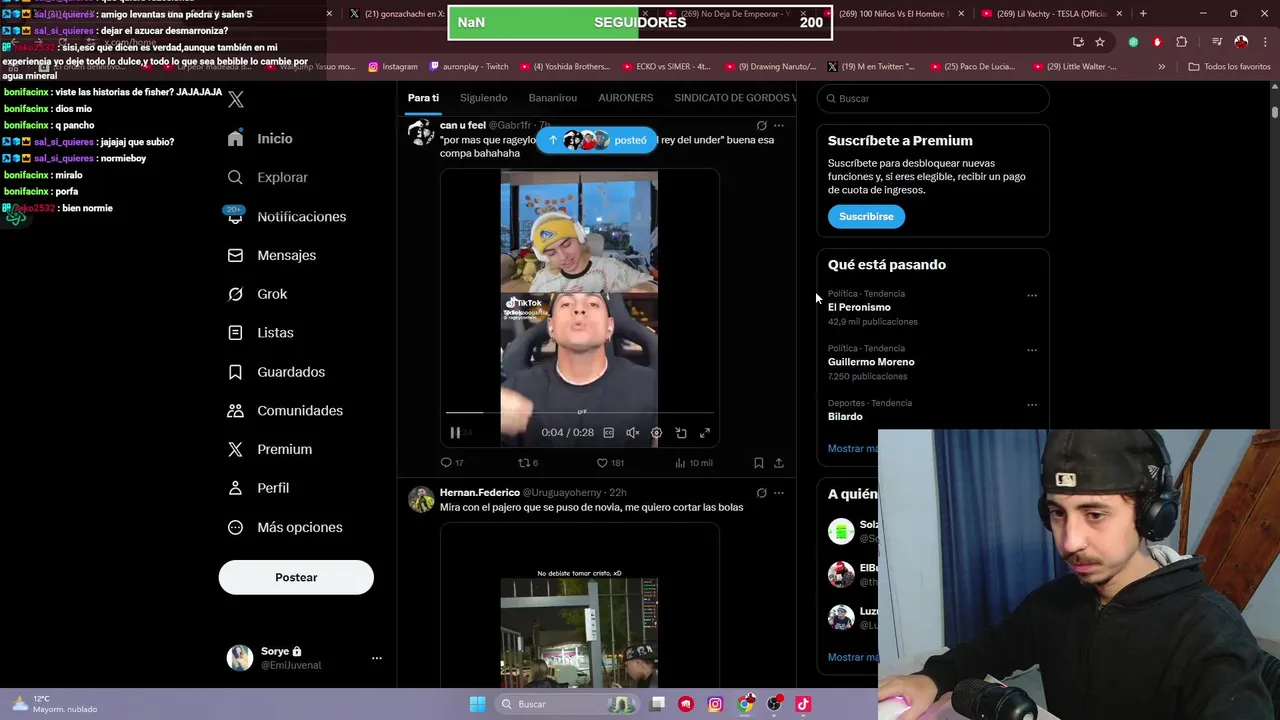This screenshot has width=1280, height=720.
Task: Expand Más opciones menu
Action: point(286,527)
